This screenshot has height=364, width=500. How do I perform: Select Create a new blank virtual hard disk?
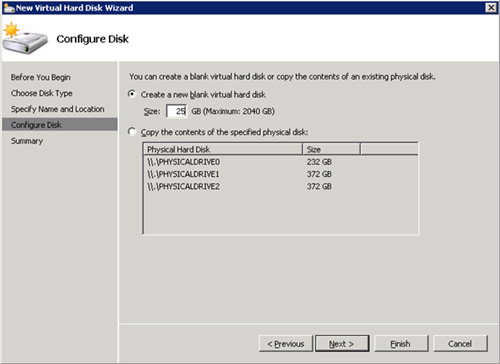coord(132,94)
